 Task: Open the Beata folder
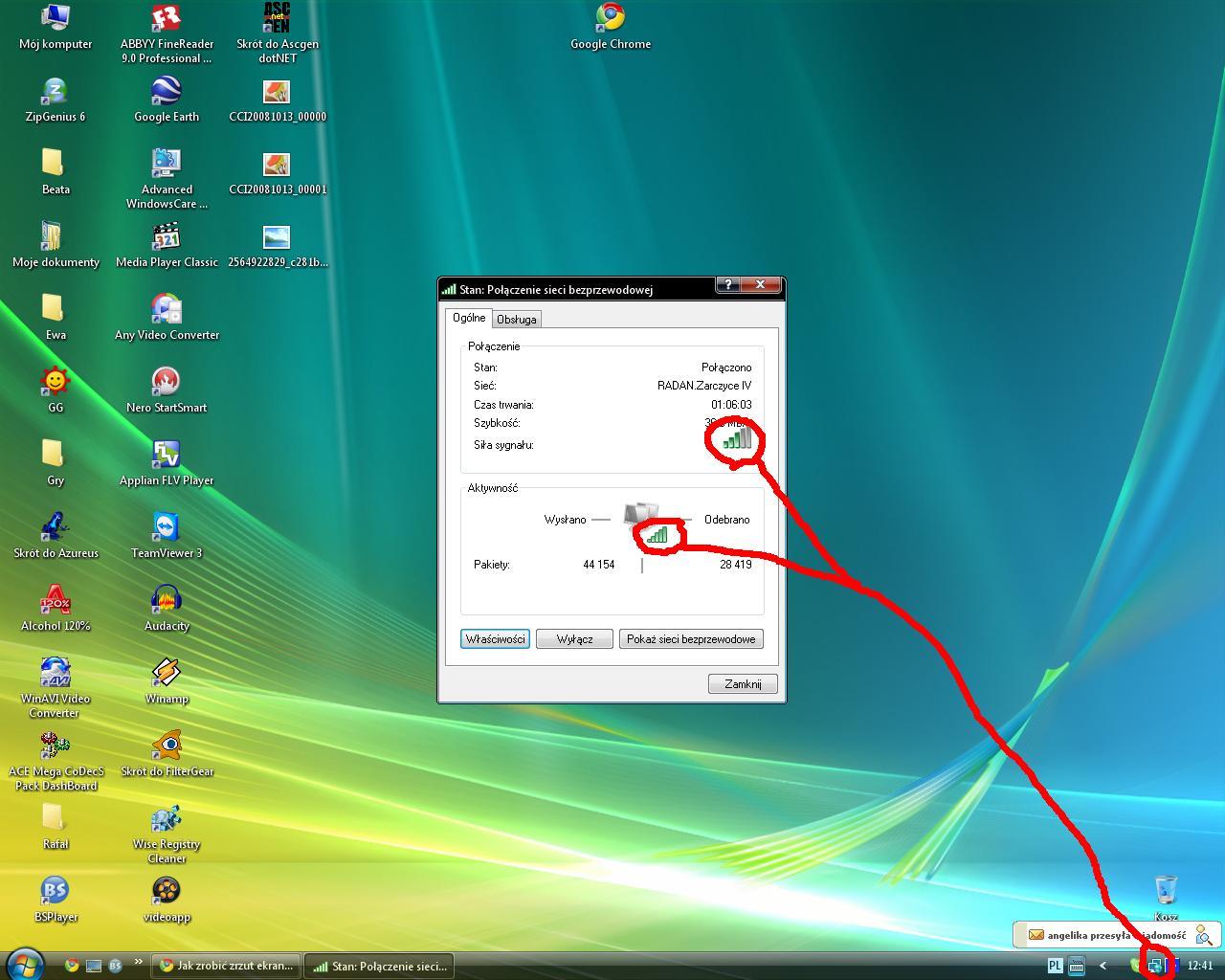pos(56,172)
